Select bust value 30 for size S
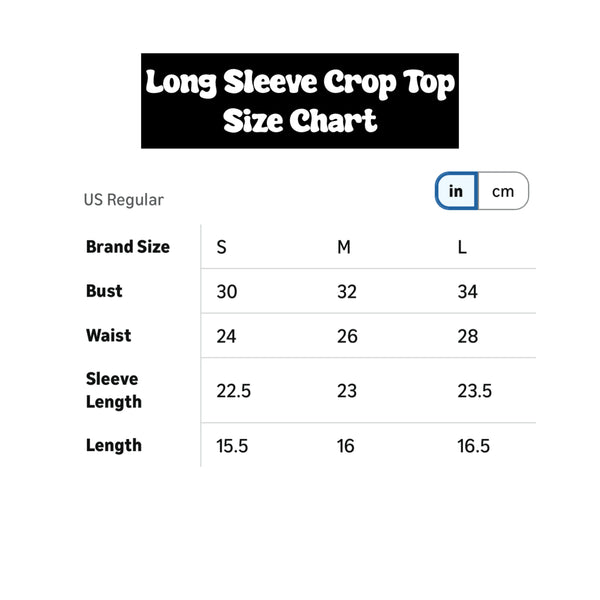Viewport: 600px width, 600px height. point(227,292)
